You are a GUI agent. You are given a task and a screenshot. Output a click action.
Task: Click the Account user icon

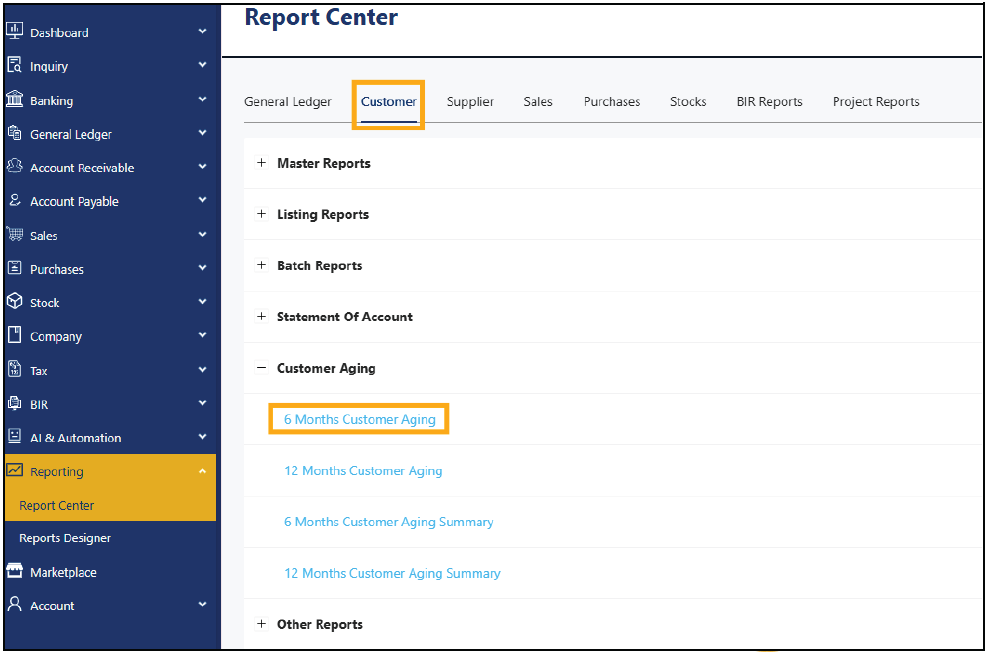pos(14,605)
